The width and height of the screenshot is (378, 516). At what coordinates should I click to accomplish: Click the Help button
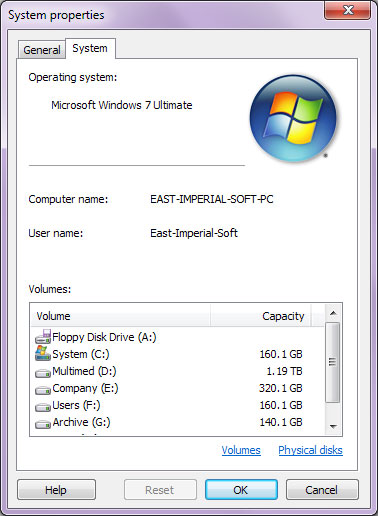coord(56,490)
